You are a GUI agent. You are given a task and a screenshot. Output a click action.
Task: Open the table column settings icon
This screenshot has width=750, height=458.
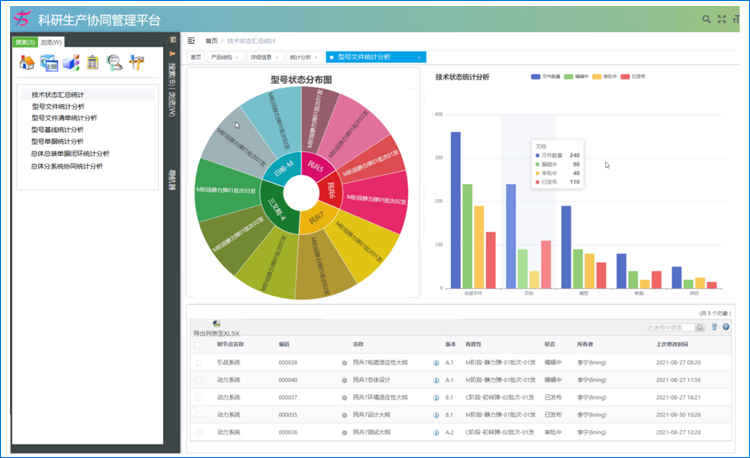coord(714,327)
